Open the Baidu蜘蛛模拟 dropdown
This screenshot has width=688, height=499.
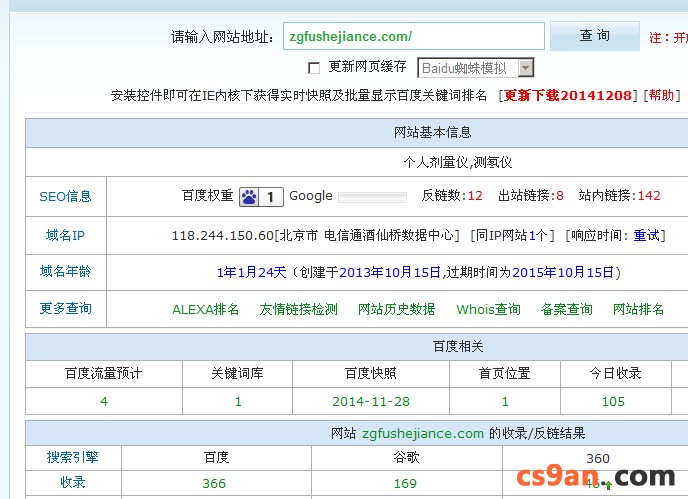[476, 68]
